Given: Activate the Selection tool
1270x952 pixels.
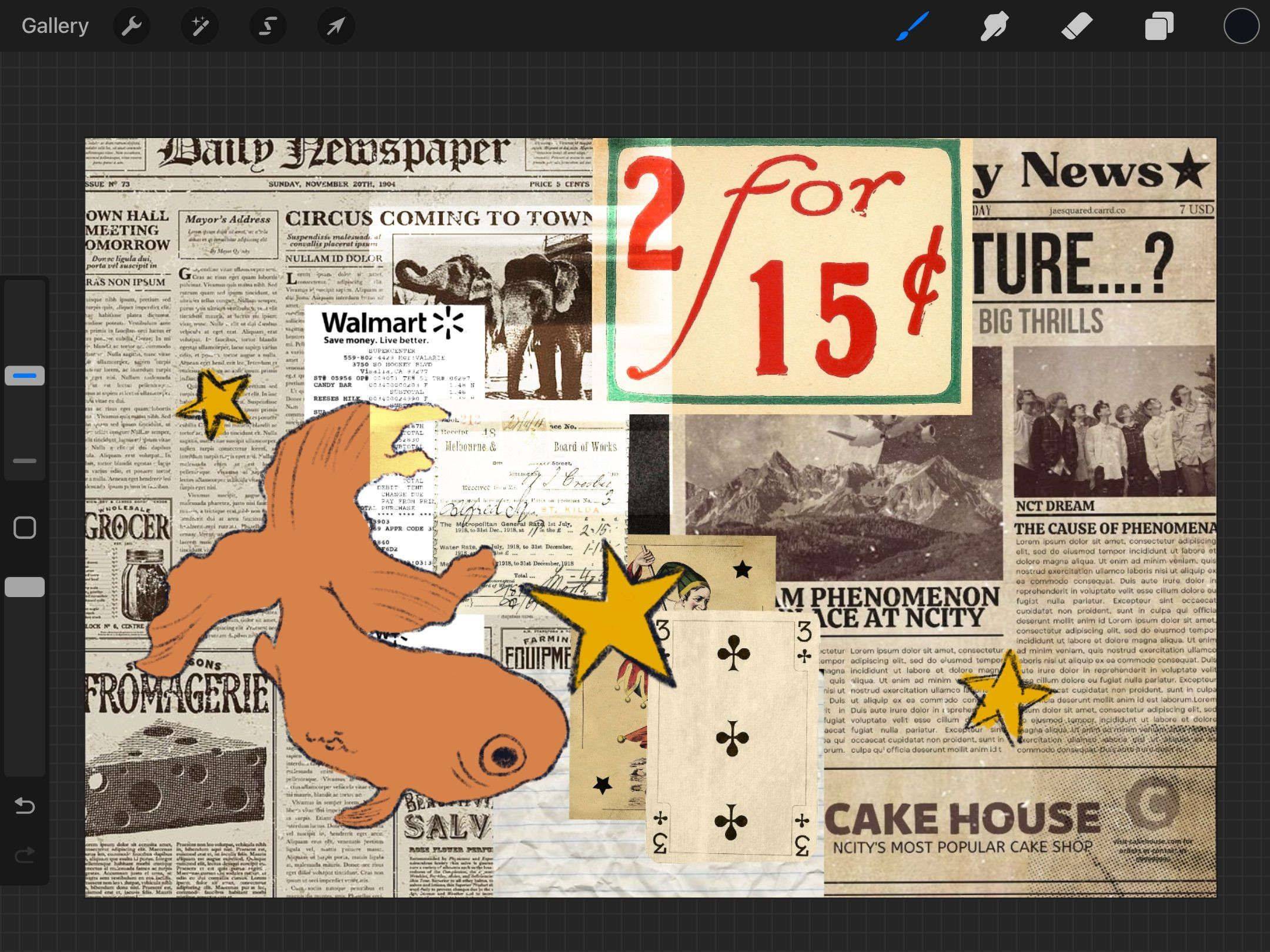Looking at the screenshot, I should (x=268, y=26).
